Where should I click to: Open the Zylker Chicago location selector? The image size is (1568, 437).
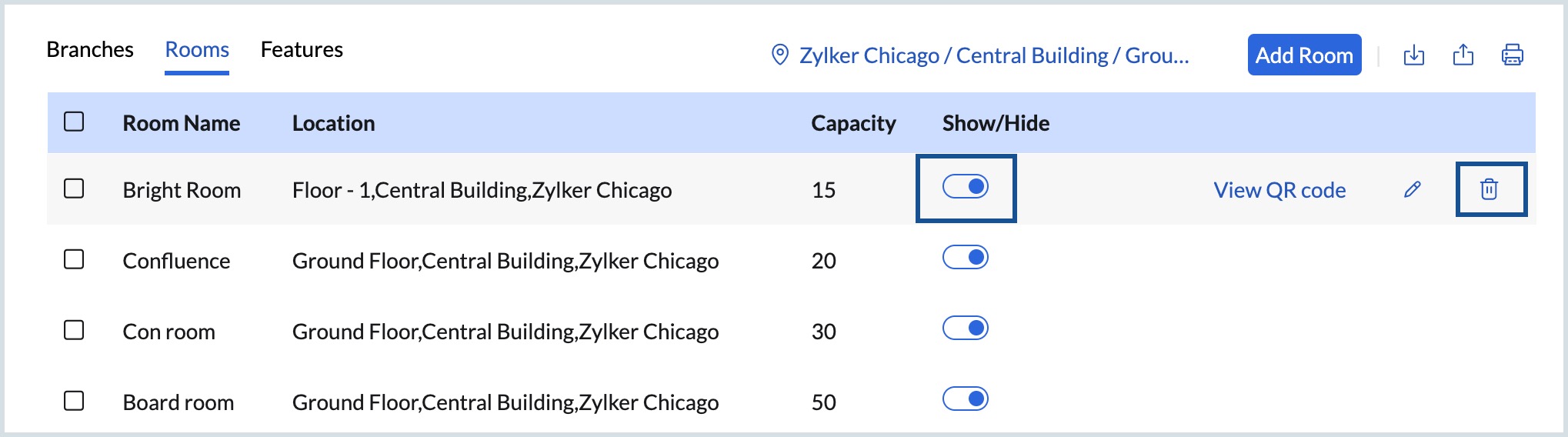pos(994,55)
